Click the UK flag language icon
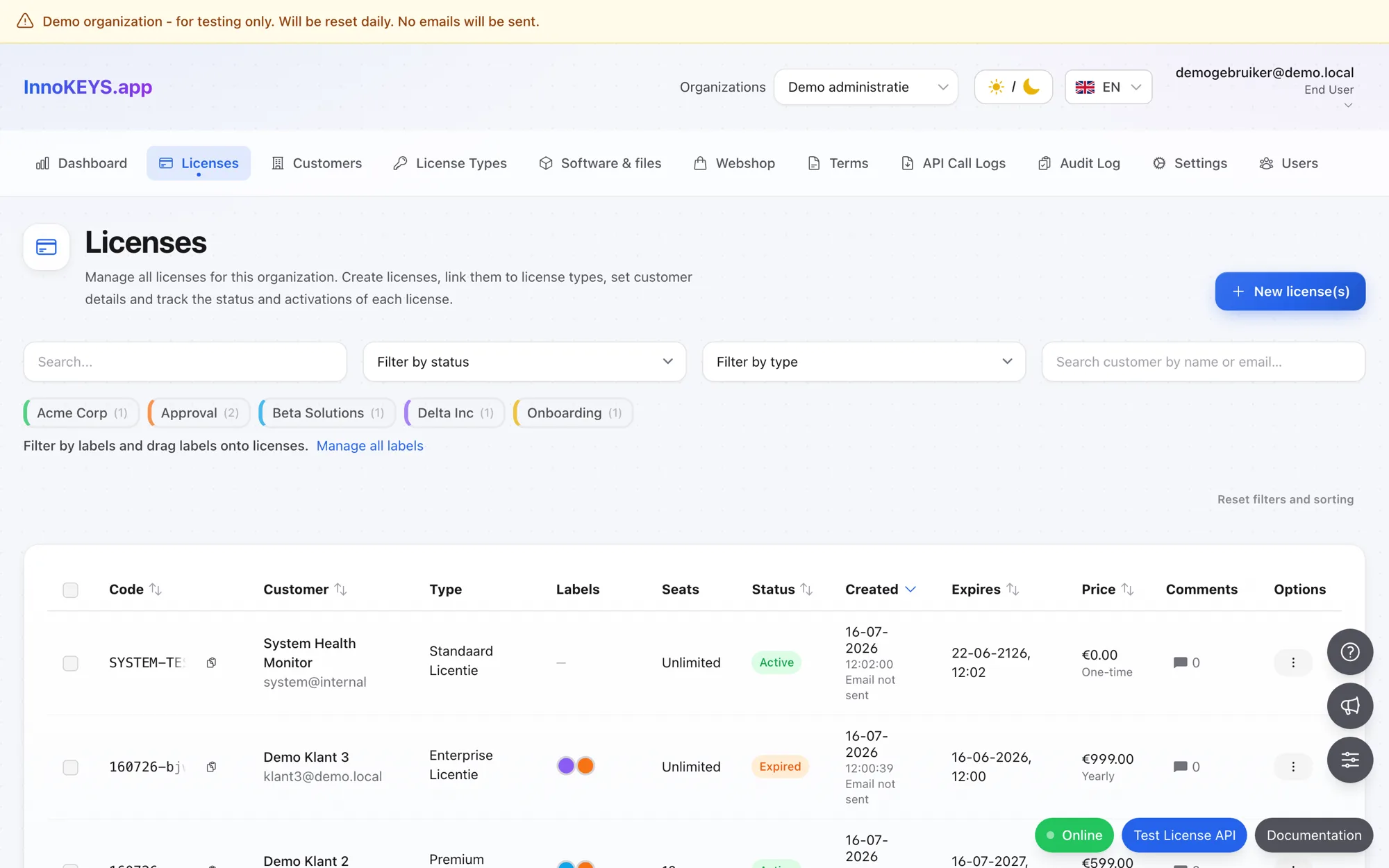The width and height of the screenshot is (1389, 868). click(x=1085, y=87)
